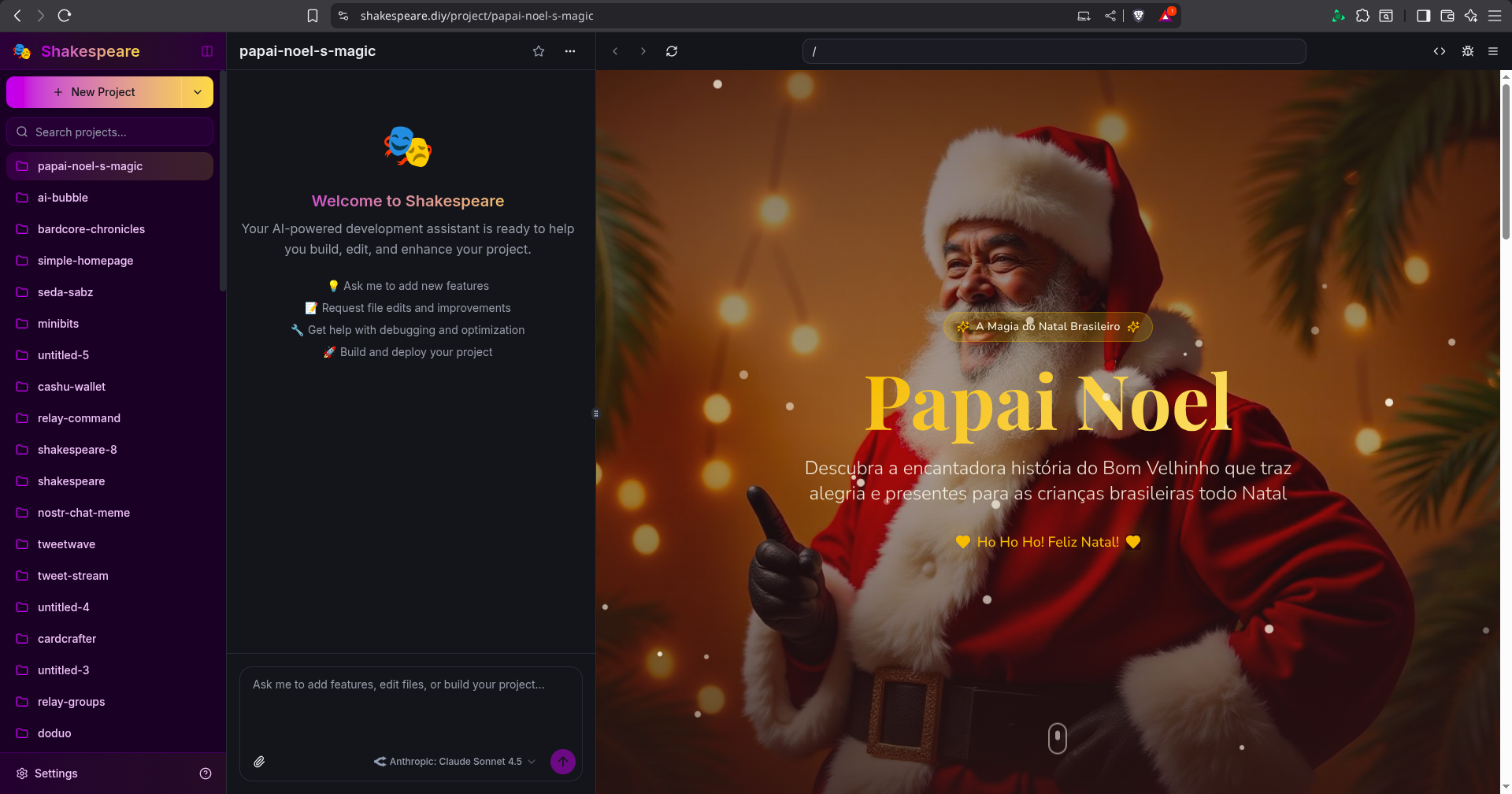Select the cashu-wallet project
This screenshot has width=1512, height=794.
tap(72, 387)
